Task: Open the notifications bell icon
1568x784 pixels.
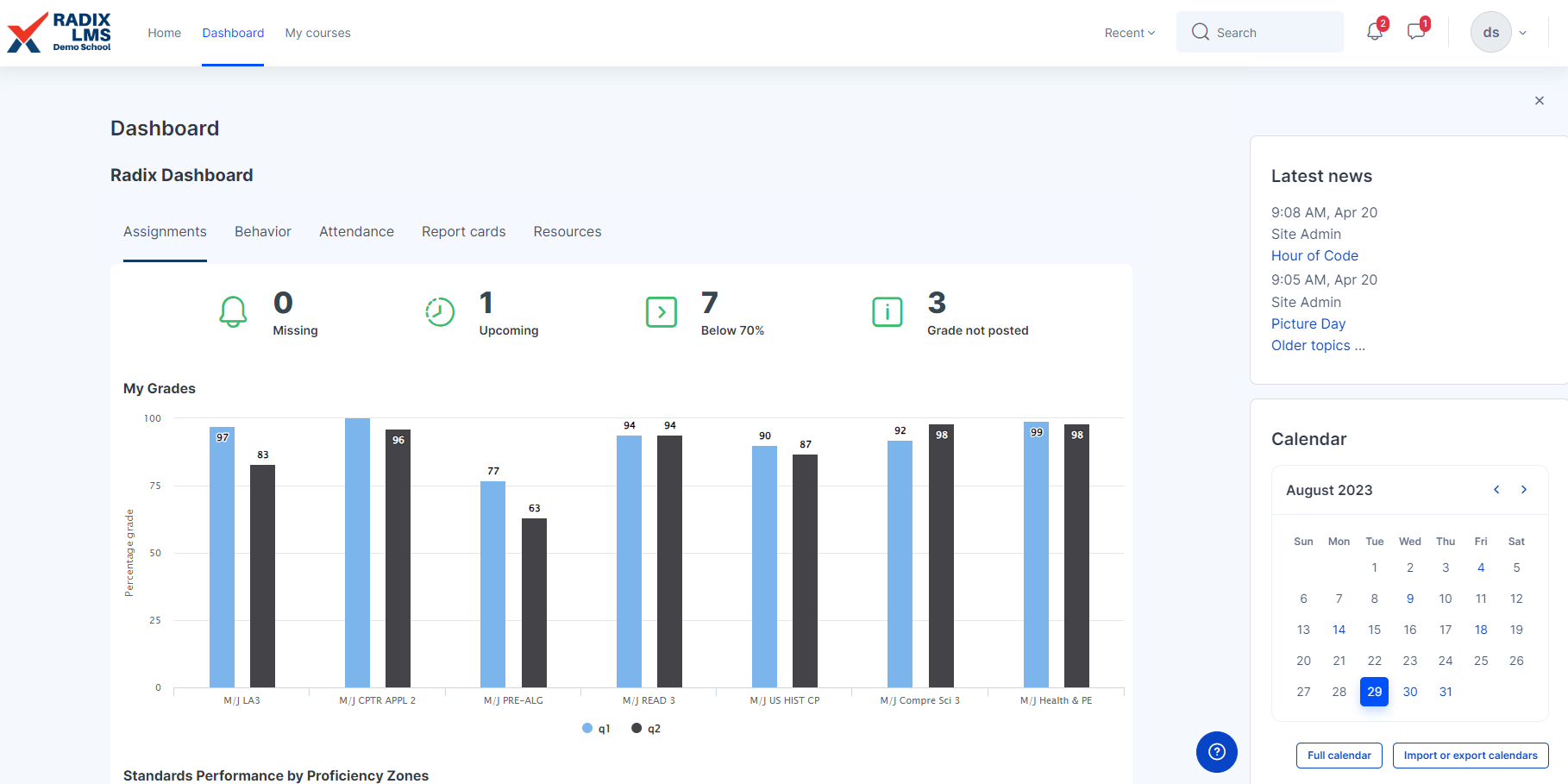Action: [1374, 32]
